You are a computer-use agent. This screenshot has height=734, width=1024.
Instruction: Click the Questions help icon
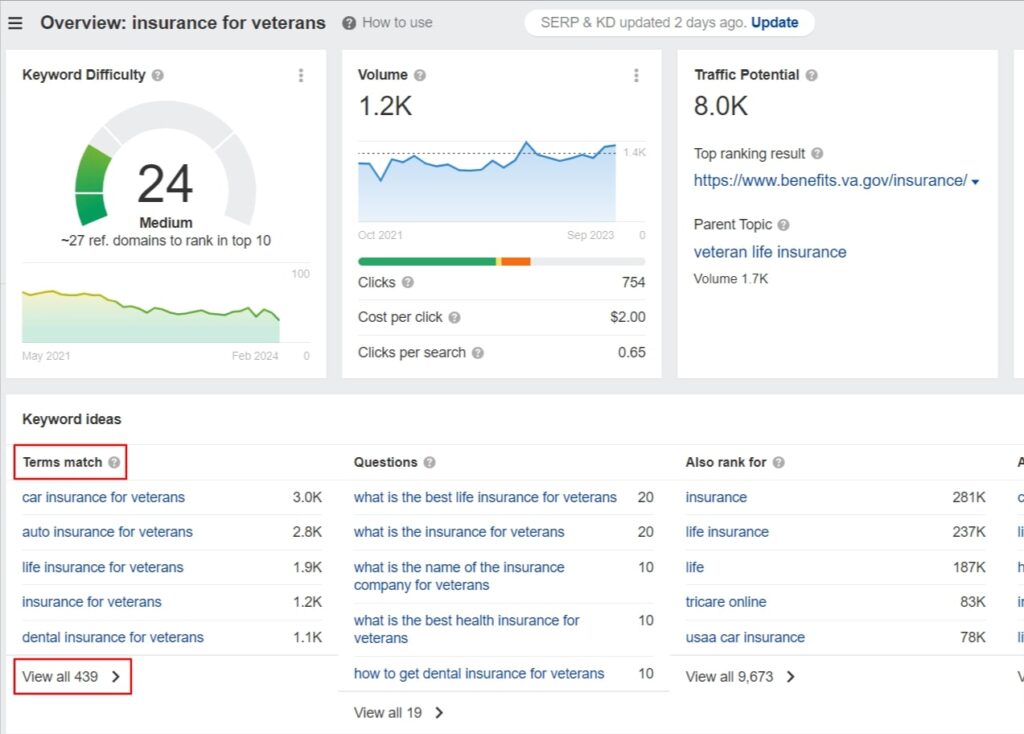coord(429,462)
